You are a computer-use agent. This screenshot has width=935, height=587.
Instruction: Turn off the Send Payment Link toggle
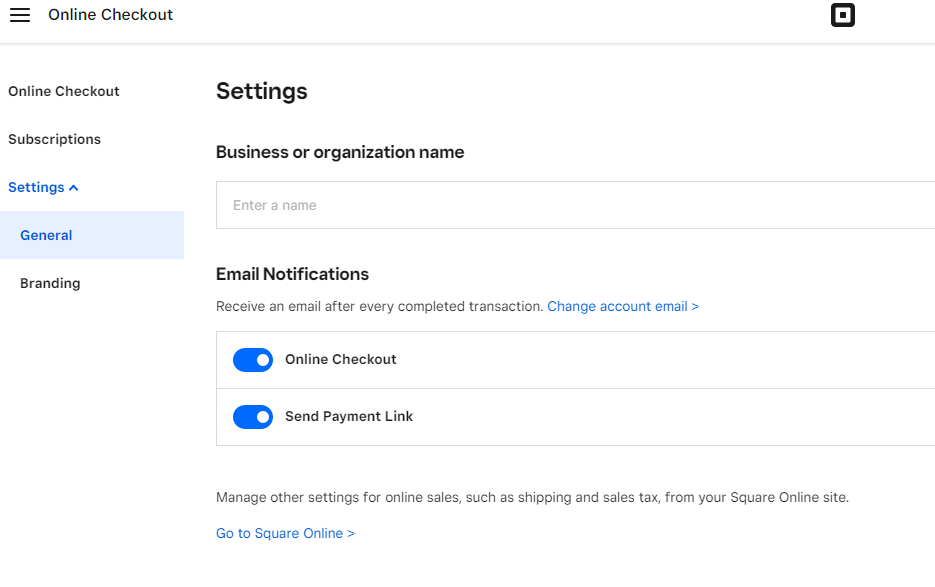coord(253,417)
